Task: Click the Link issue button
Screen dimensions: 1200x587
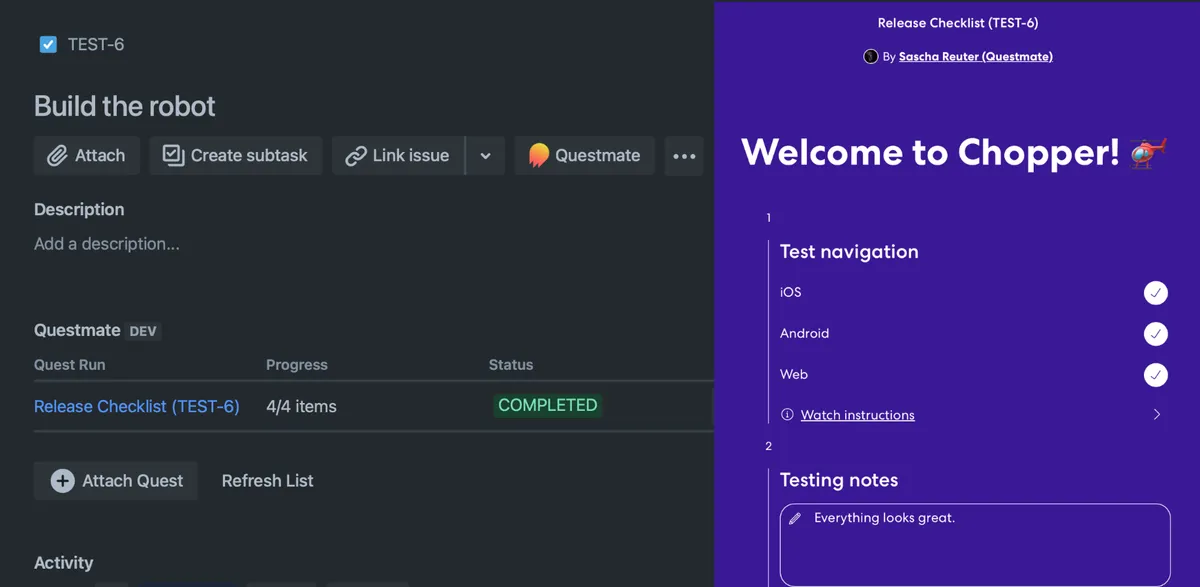Action: click(398, 156)
